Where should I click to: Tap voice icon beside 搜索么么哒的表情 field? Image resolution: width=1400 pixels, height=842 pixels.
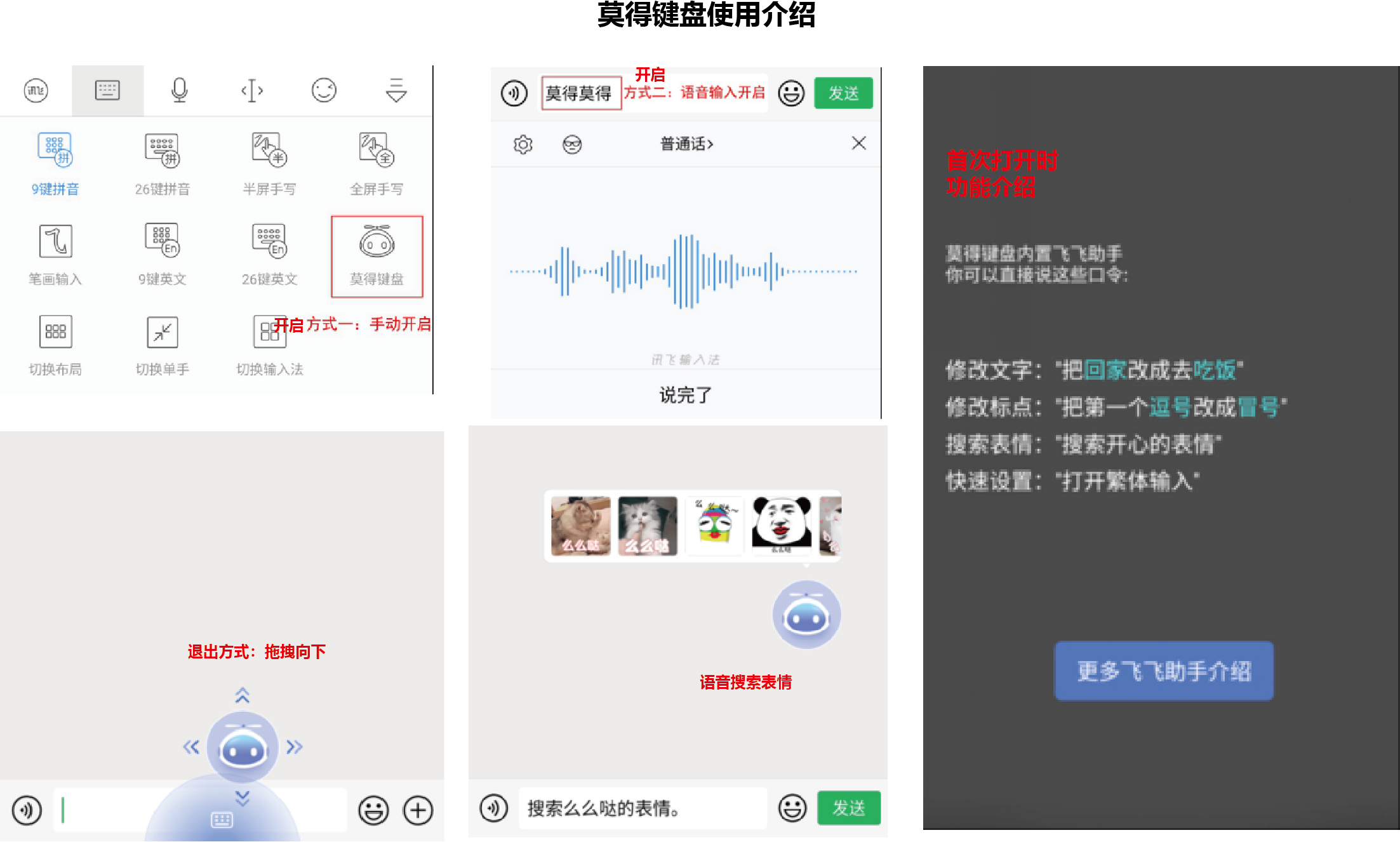(x=493, y=808)
